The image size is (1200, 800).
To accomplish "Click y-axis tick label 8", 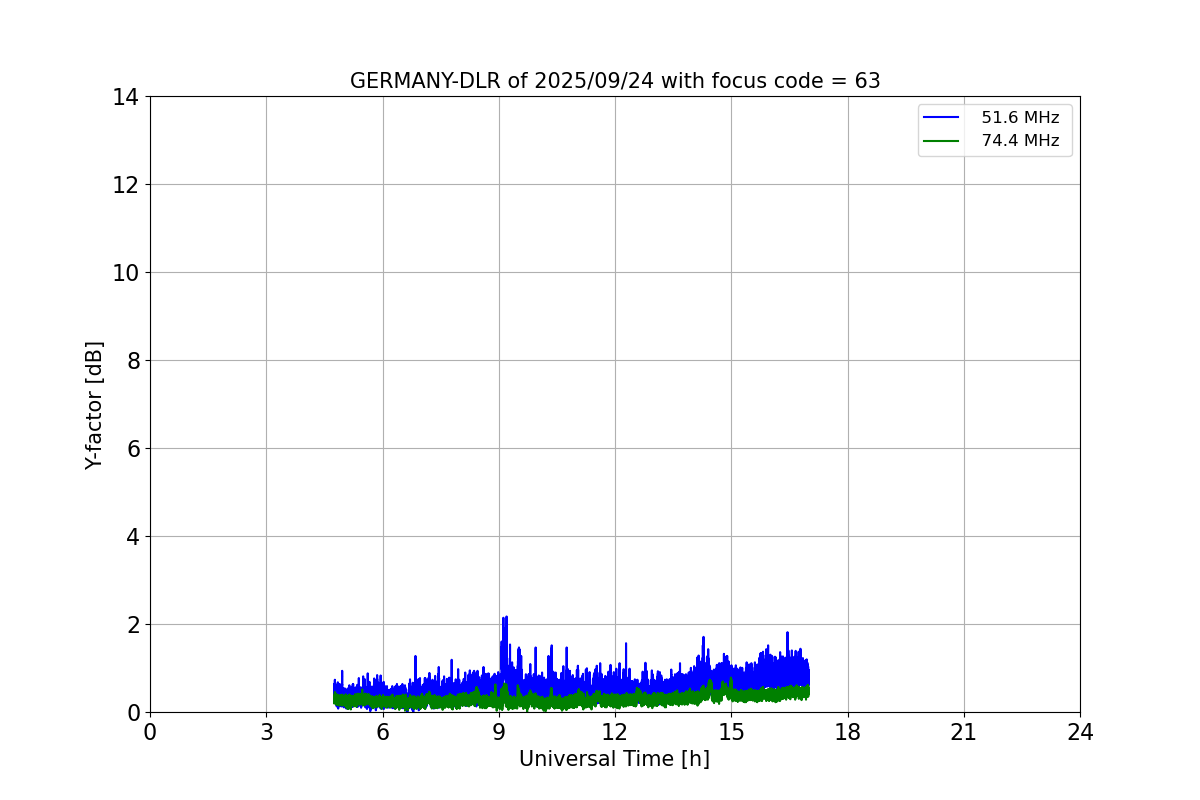I will click(x=132, y=361).
